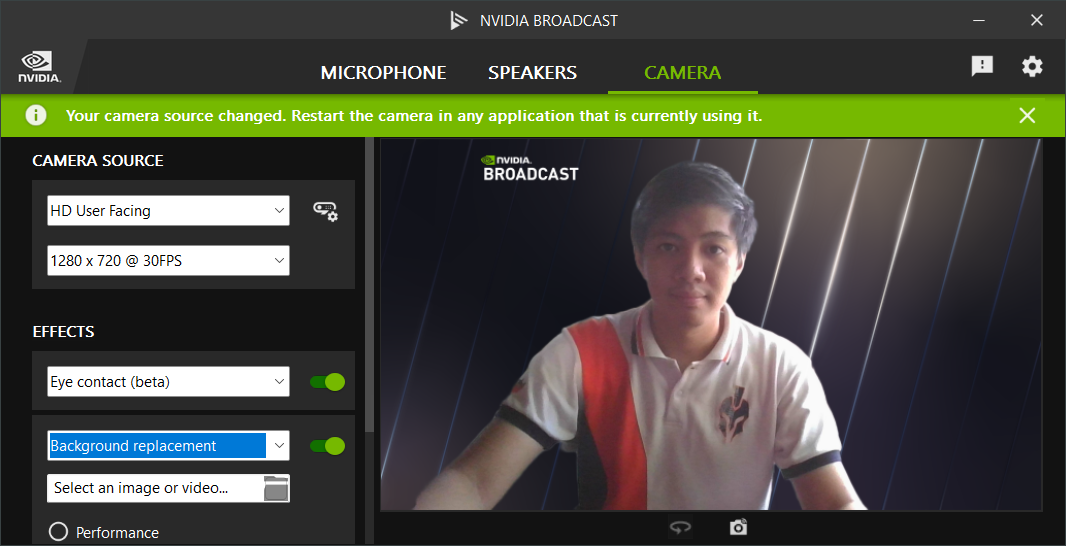Click the NVIDIA logo in the header

point(39,67)
